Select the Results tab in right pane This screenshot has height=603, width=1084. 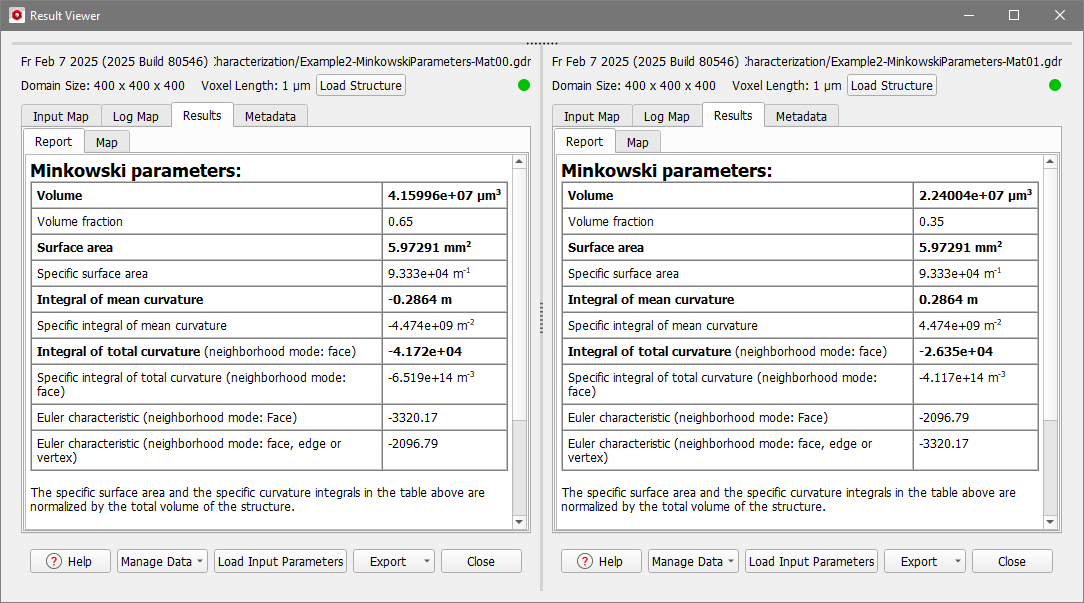point(733,115)
